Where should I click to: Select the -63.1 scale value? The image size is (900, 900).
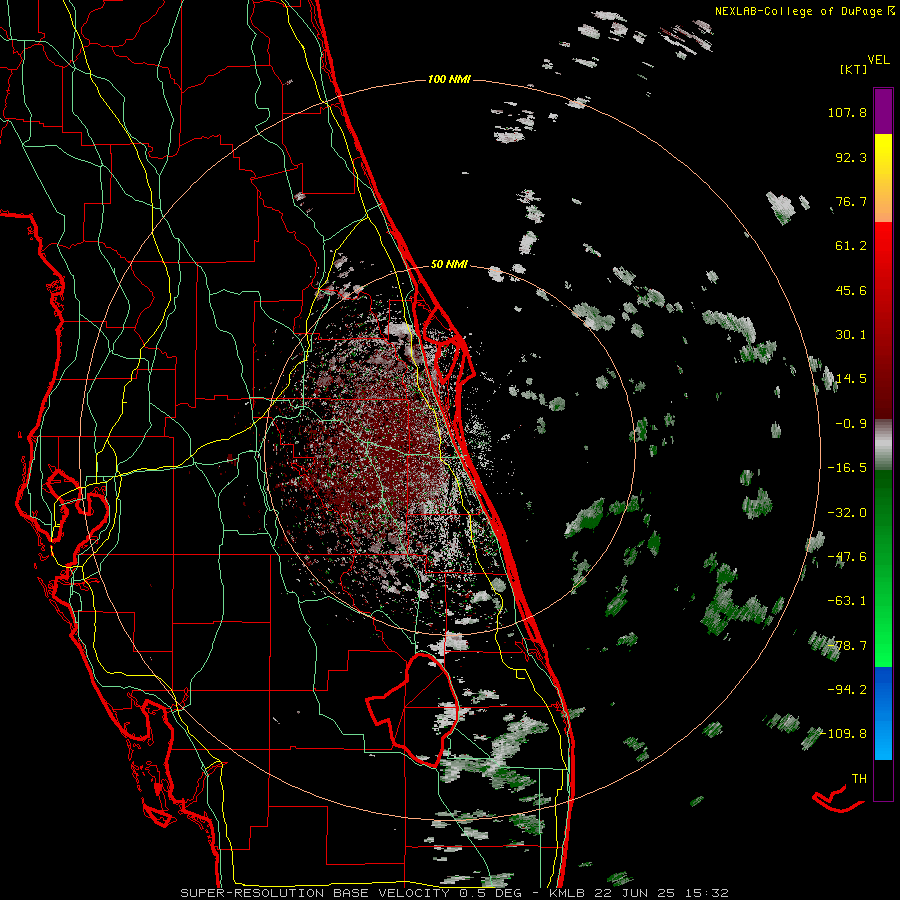point(847,601)
